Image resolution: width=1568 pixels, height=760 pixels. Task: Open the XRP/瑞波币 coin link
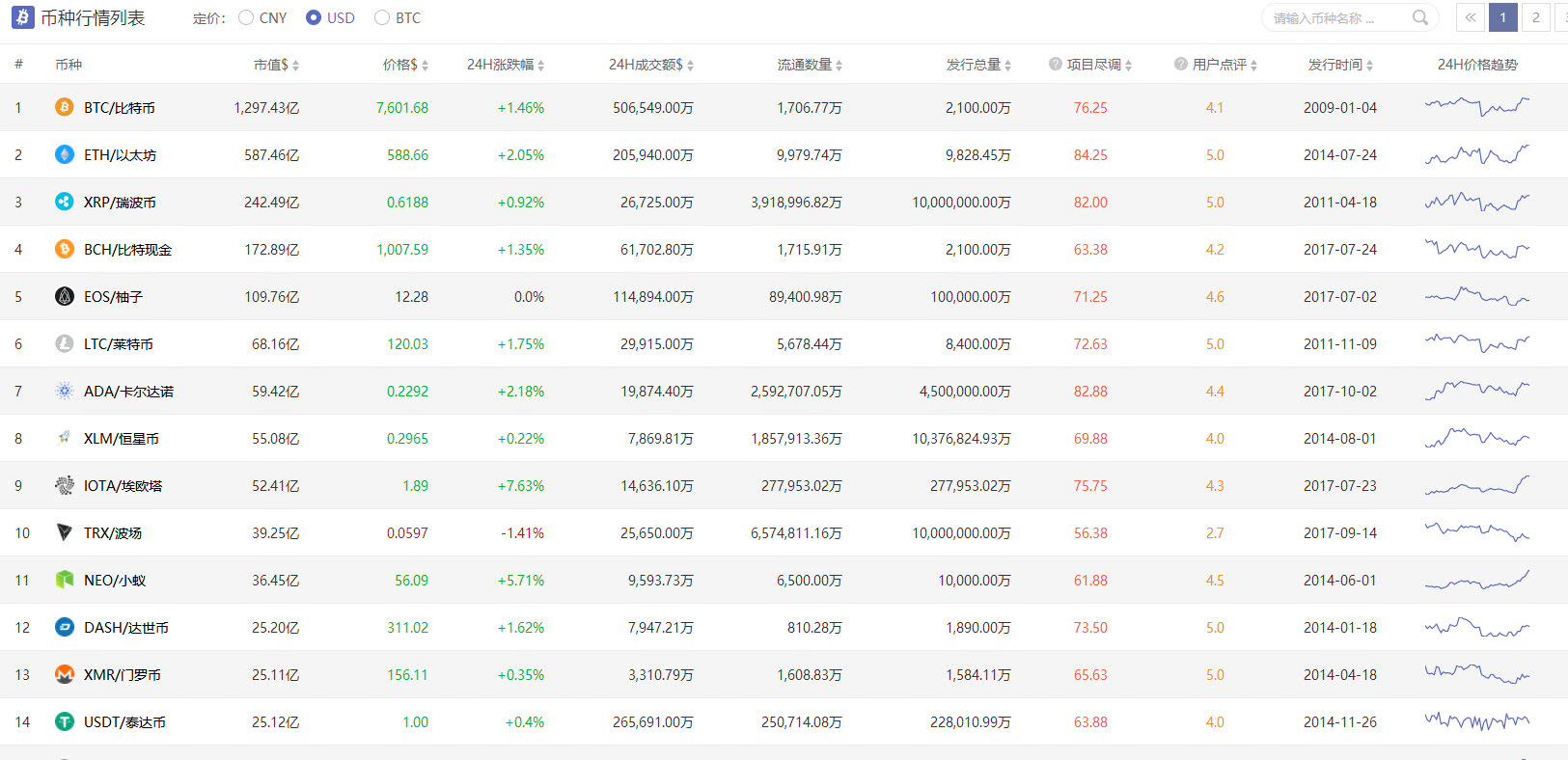(x=120, y=203)
